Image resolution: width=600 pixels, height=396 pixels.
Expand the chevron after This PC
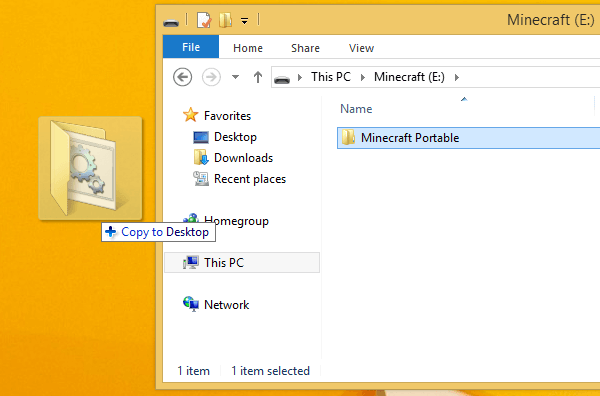tap(363, 77)
